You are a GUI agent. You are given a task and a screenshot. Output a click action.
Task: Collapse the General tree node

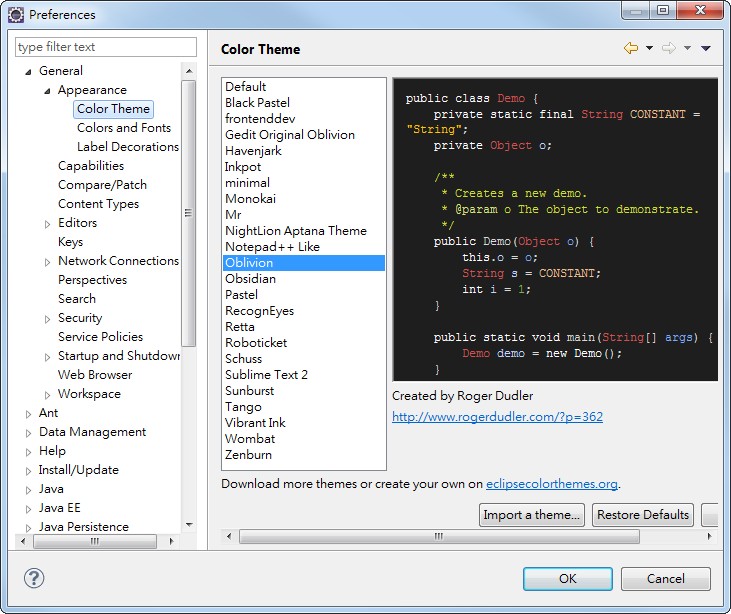29,72
